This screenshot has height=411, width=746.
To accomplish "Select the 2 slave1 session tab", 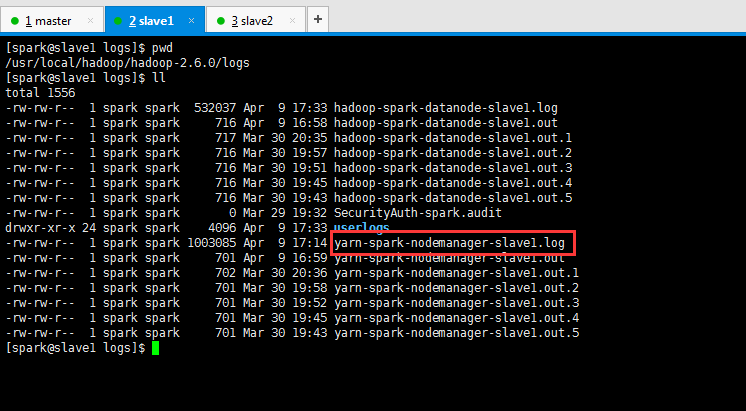I will (x=155, y=20).
